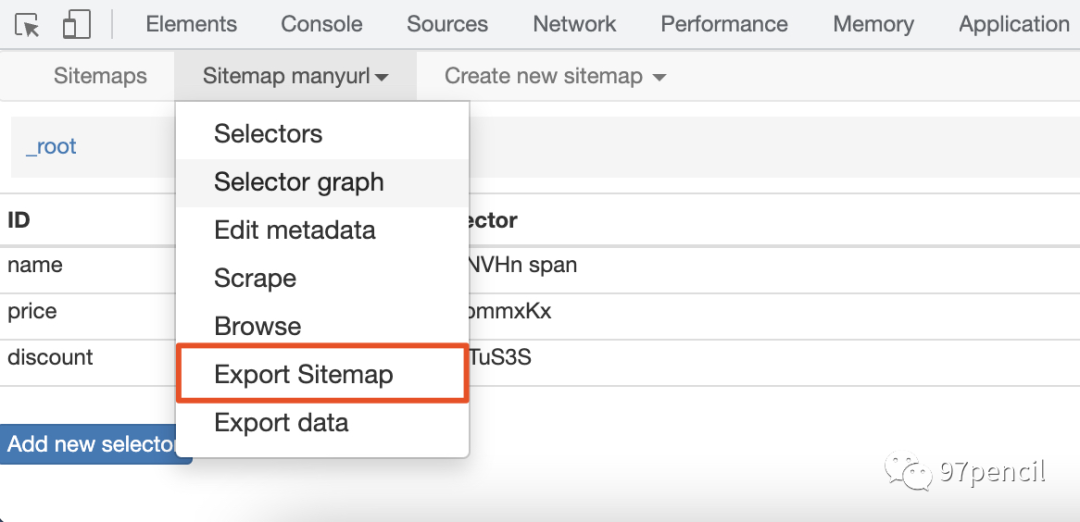
Task: Switch to the Network tab
Action: tap(574, 24)
